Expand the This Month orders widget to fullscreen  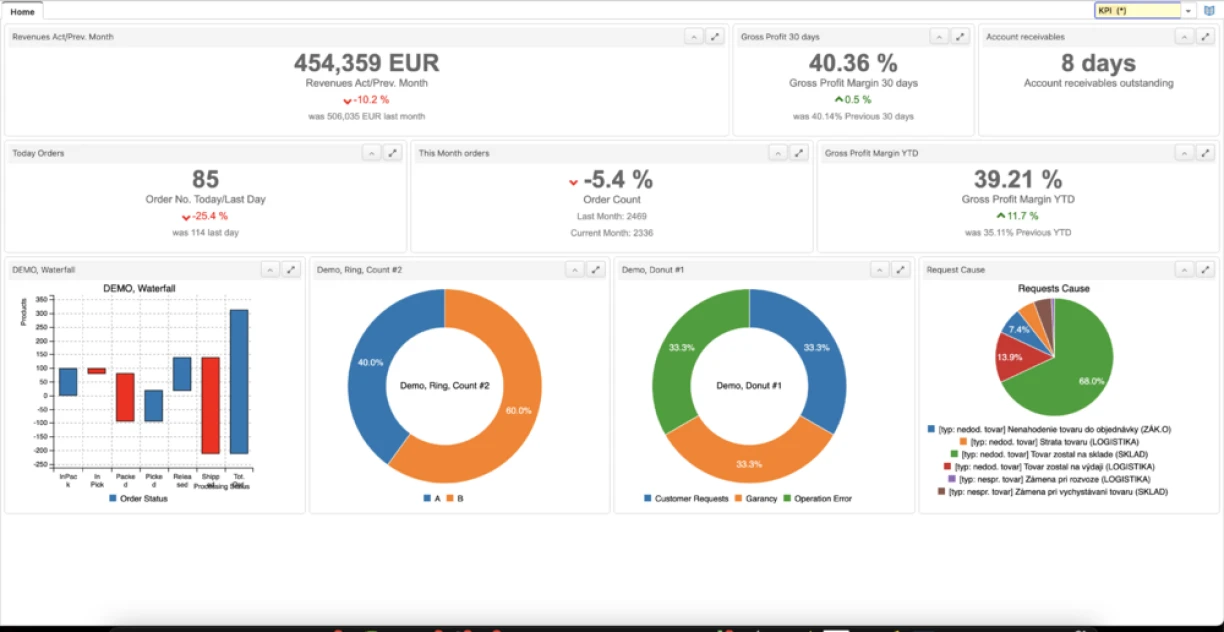pos(798,152)
